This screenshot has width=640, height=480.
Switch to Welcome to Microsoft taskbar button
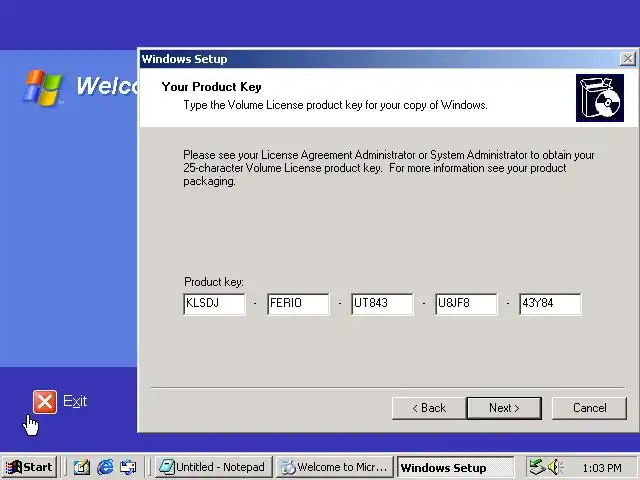click(334, 467)
